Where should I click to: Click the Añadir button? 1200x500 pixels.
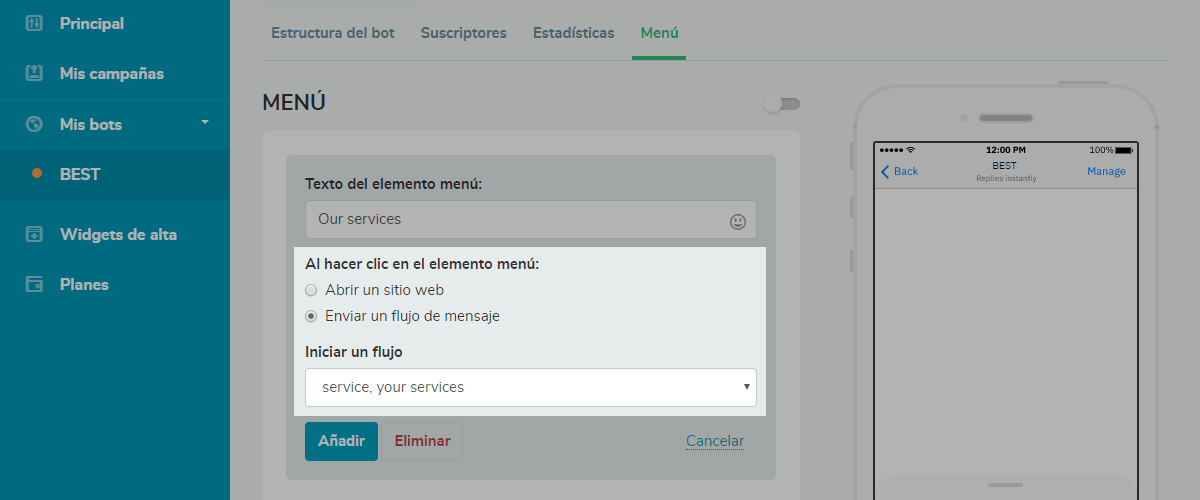point(341,441)
